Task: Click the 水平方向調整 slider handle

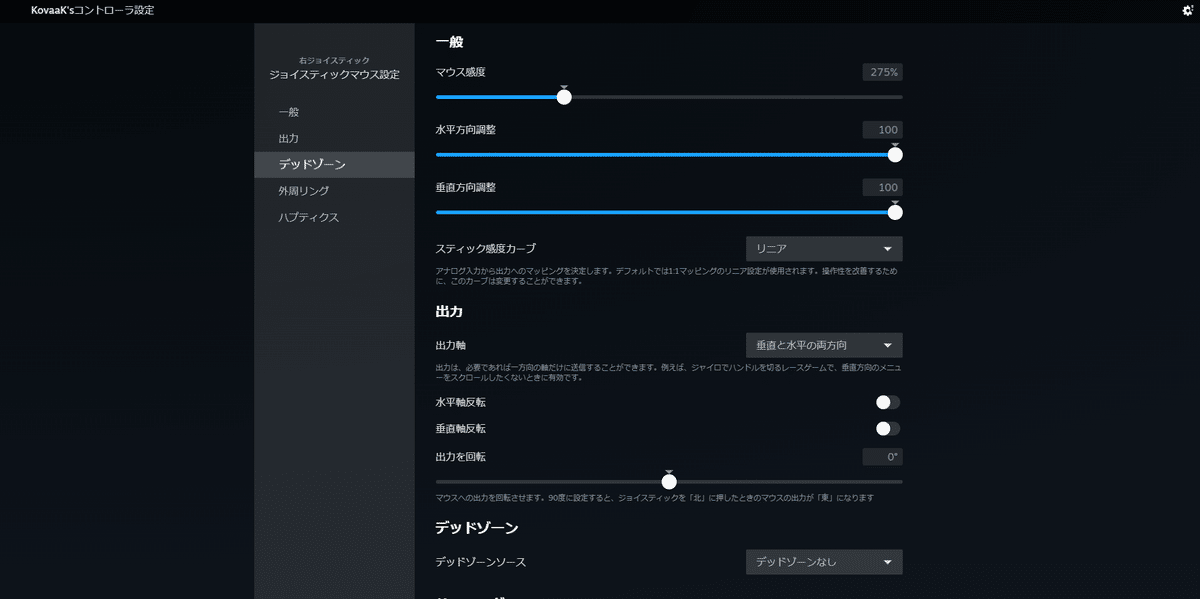Action: pyautogui.click(x=894, y=154)
